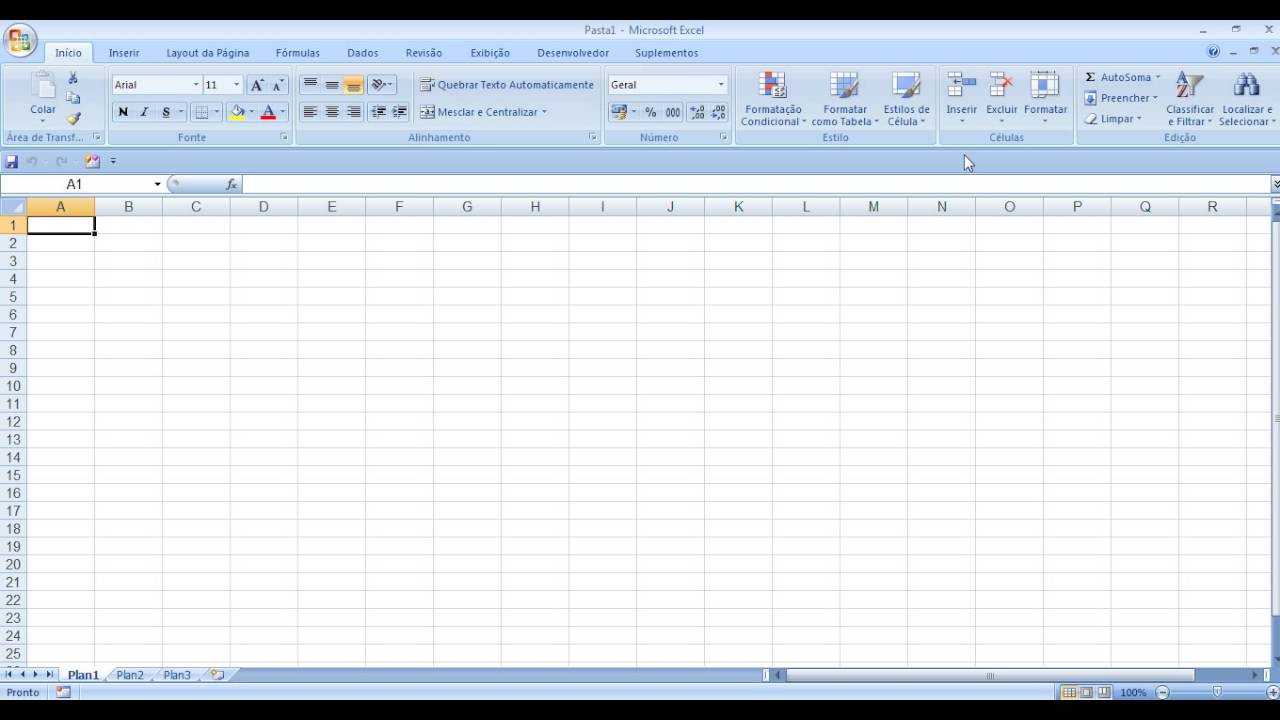Image resolution: width=1280 pixels, height=720 pixels.
Task: Click the Excluir cells icon
Action: [x=1001, y=85]
